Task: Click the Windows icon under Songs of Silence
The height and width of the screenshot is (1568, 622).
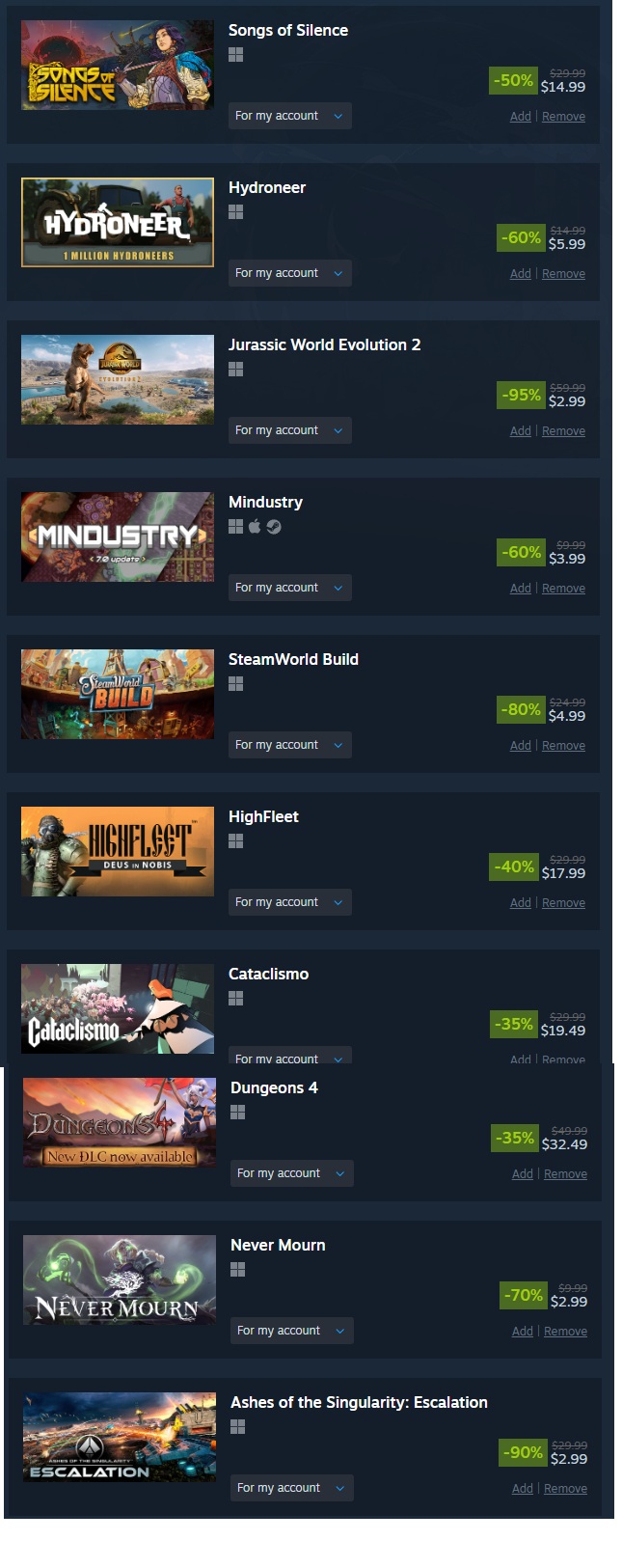Action: 235,55
